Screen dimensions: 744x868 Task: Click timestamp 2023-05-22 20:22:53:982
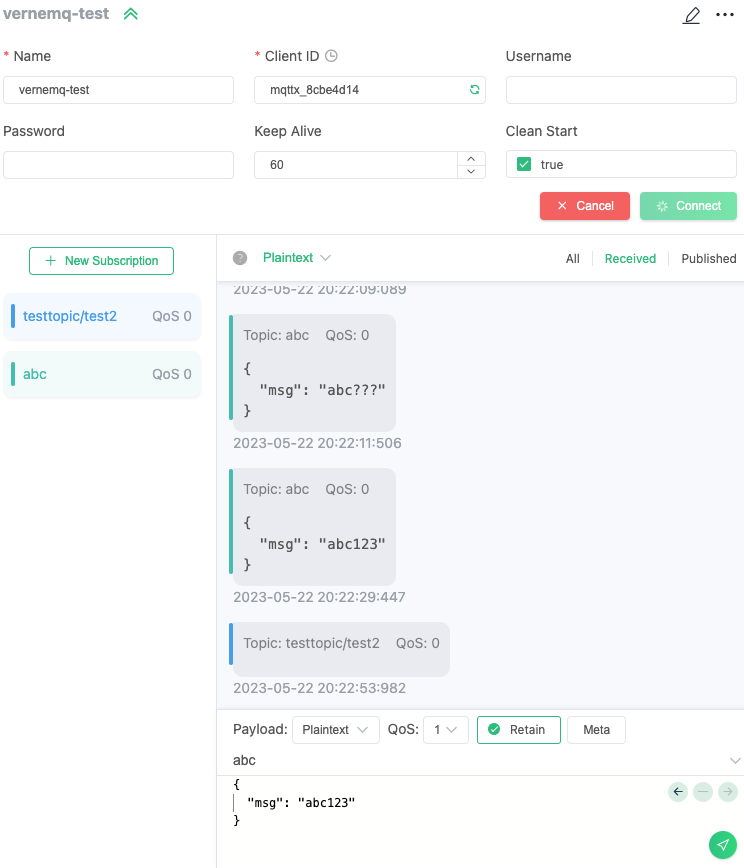(319, 688)
